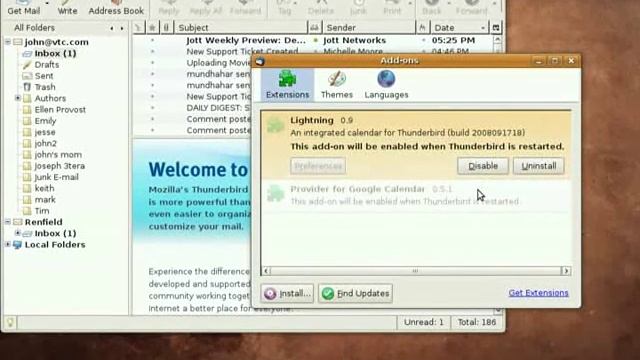640x360 pixels.
Task: Select the Local Folders item
Action: pyautogui.click(x=55, y=244)
